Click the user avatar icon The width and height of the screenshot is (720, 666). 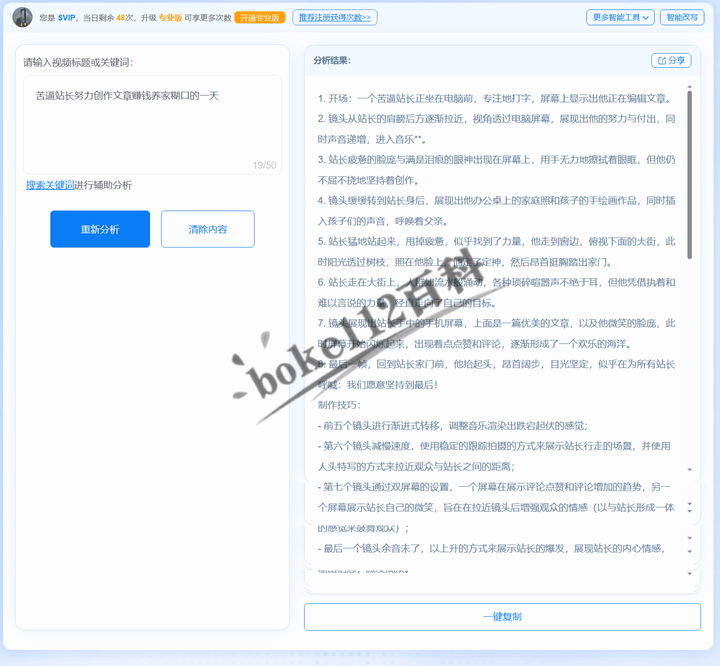click(x=22, y=17)
